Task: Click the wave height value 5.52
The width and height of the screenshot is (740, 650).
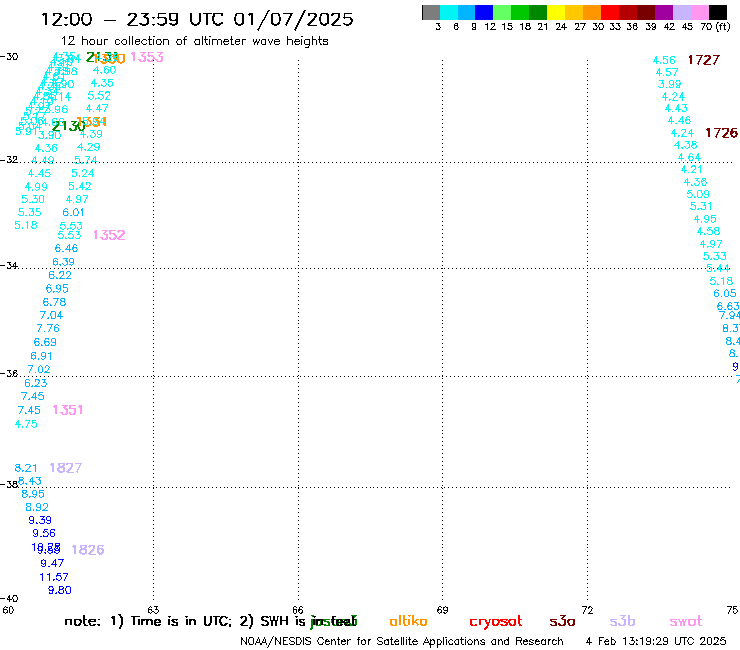Action: (99, 96)
